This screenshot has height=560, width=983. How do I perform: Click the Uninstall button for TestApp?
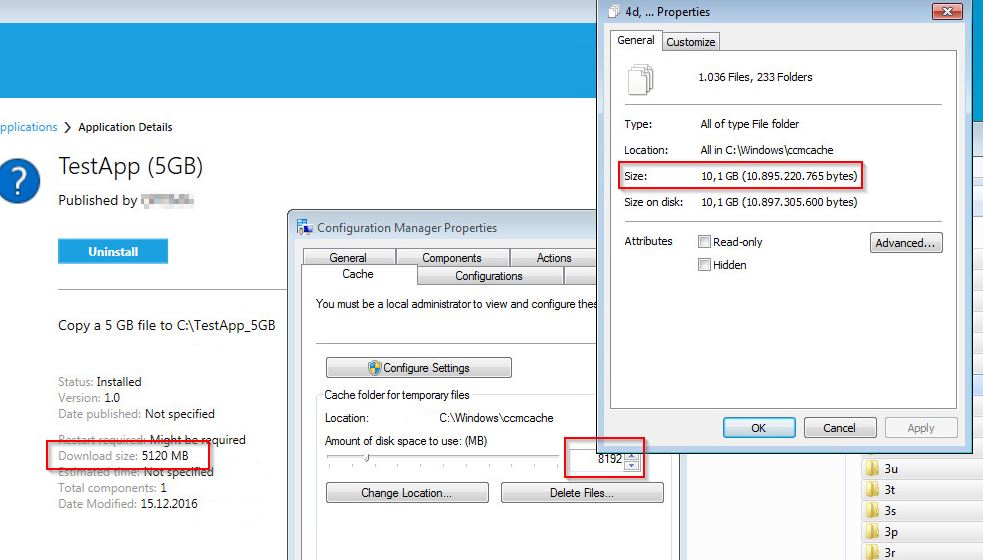point(113,251)
